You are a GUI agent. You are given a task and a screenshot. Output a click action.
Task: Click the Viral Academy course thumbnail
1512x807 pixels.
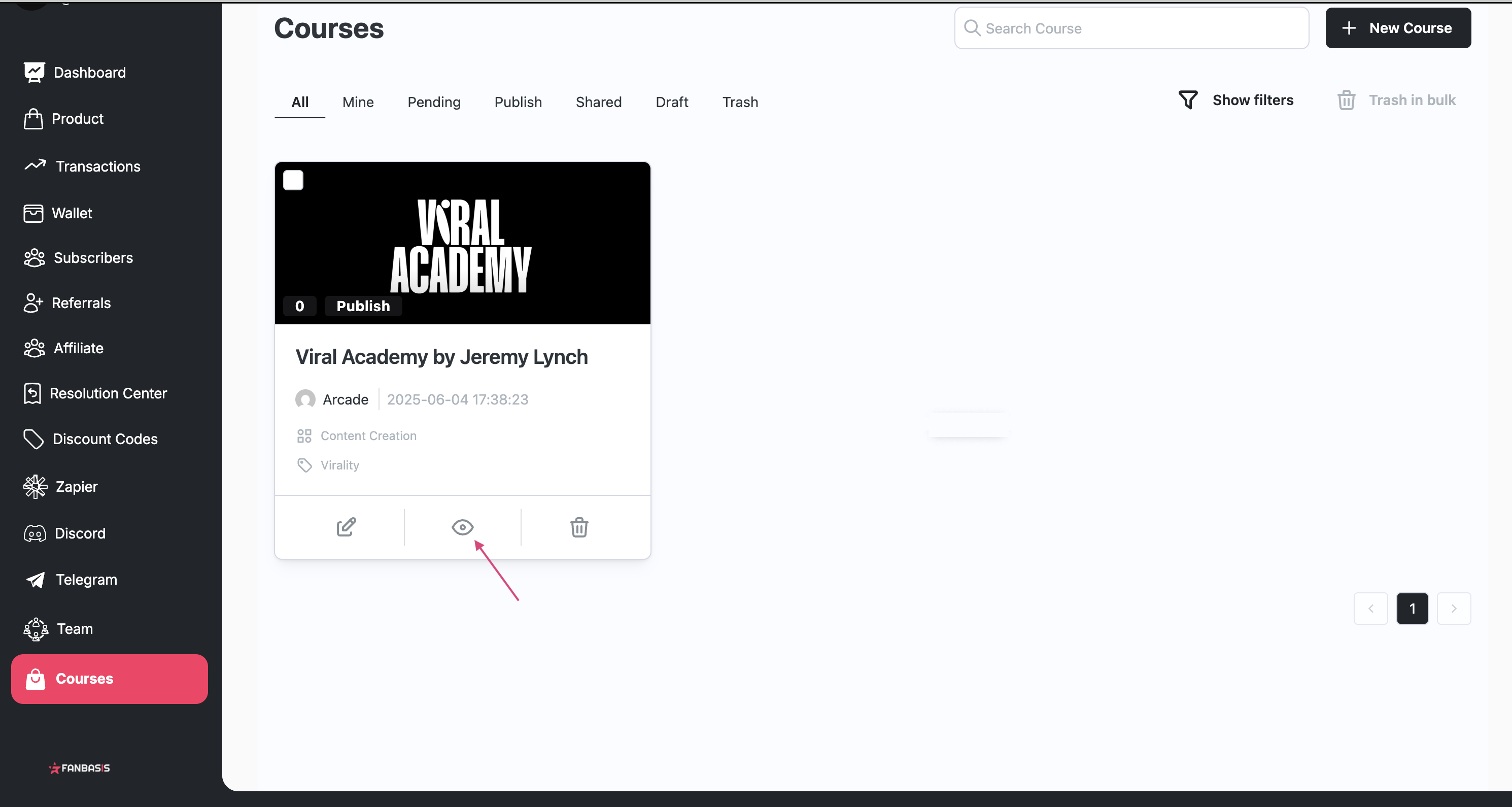coord(463,243)
